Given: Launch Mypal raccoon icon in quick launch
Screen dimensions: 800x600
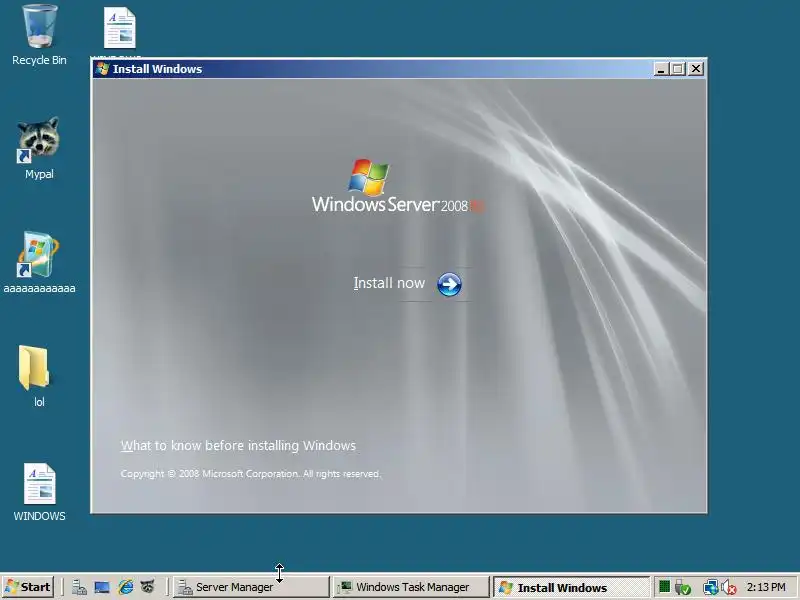Looking at the screenshot, I should [147, 587].
